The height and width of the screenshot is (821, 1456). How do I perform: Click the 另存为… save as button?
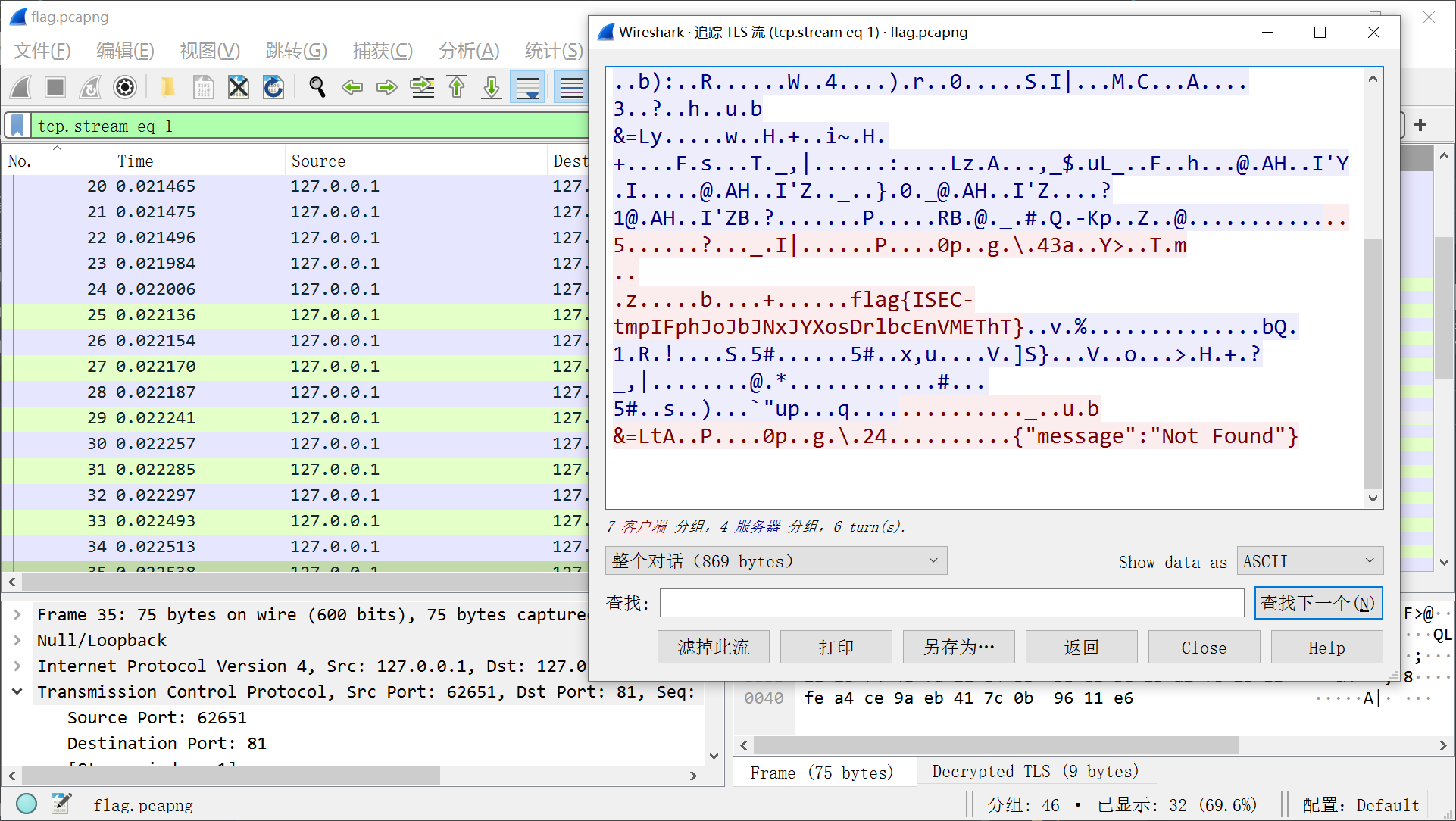click(x=958, y=648)
